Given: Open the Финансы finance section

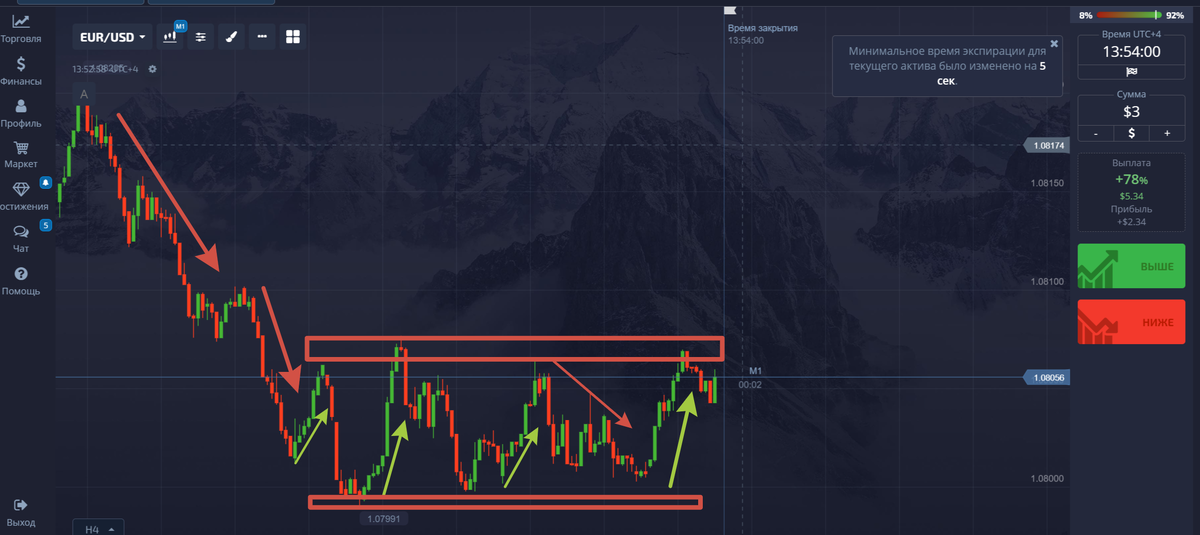Looking at the screenshot, I should click(x=21, y=70).
